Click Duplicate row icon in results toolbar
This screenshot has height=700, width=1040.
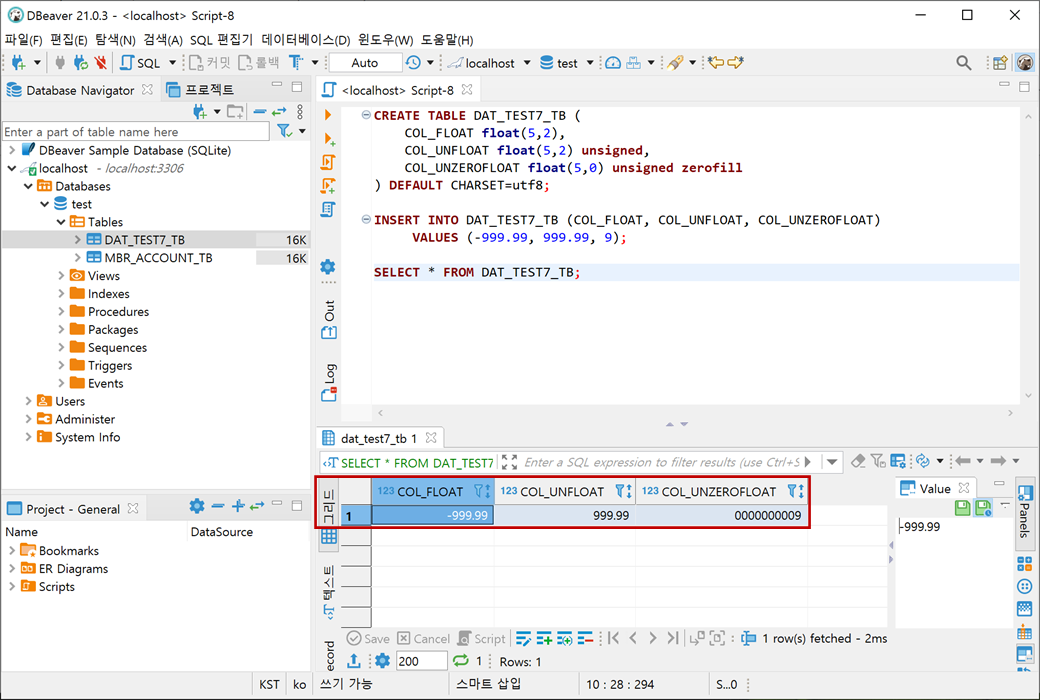click(564, 639)
